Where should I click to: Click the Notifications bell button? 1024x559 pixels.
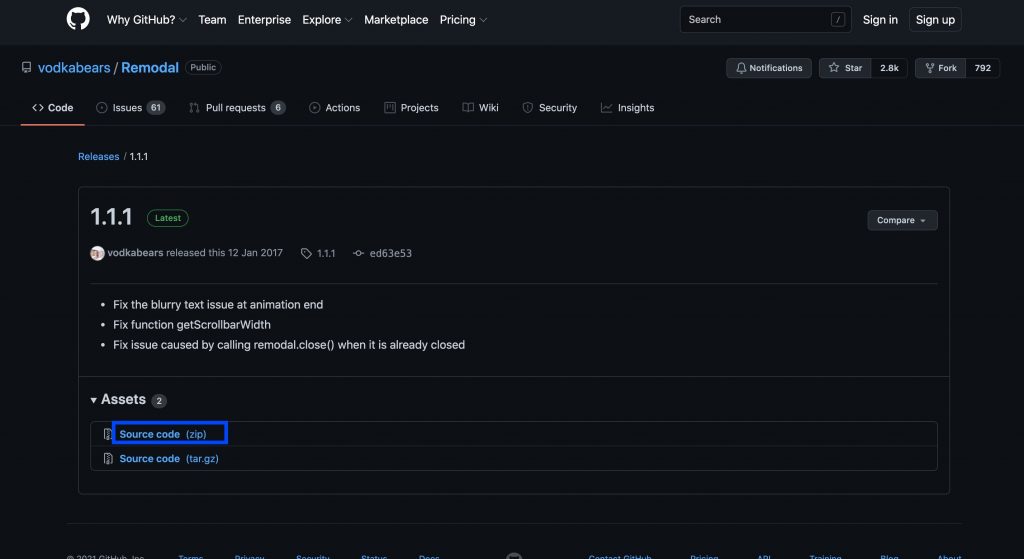click(768, 68)
